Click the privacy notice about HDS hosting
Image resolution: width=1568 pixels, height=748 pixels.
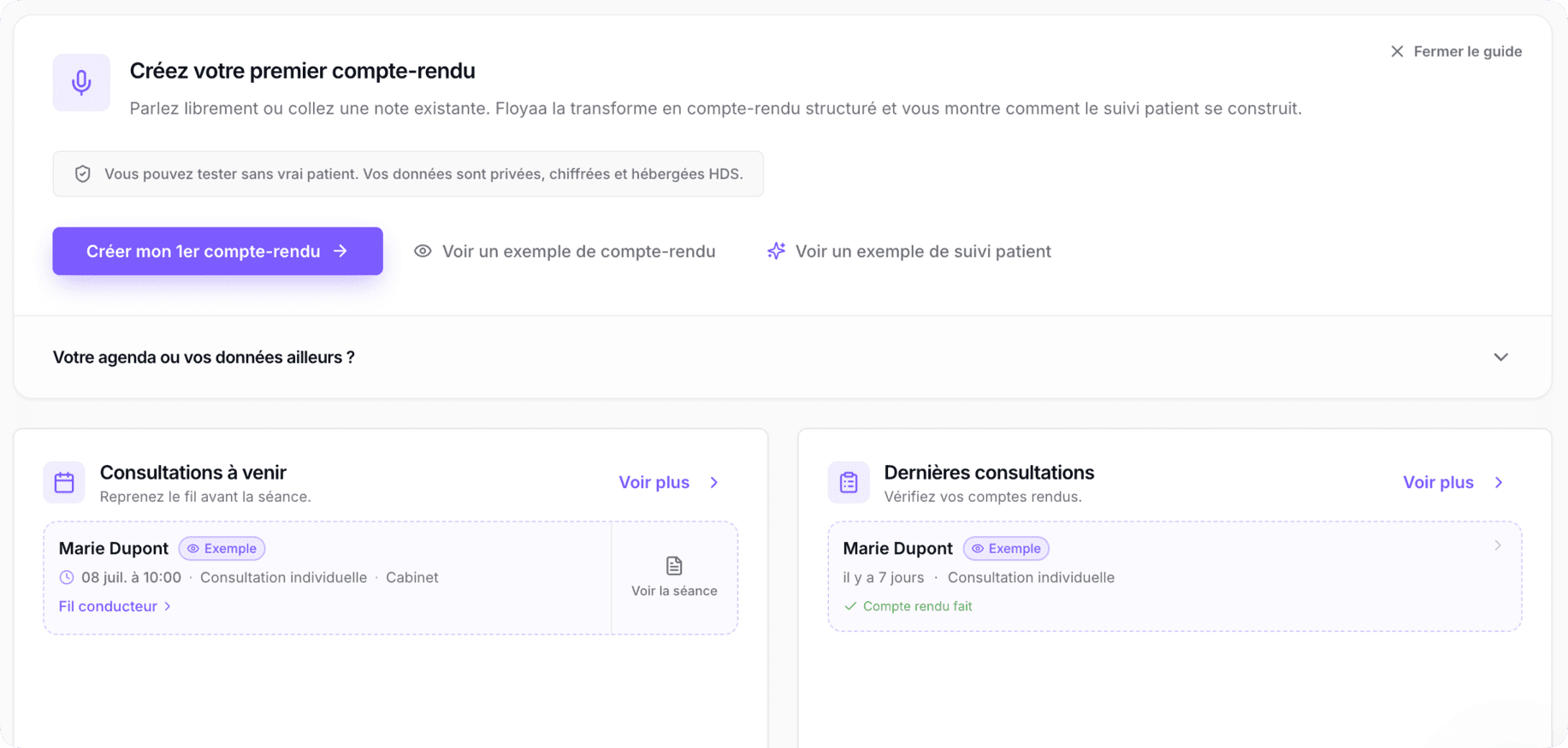(x=408, y=174)
